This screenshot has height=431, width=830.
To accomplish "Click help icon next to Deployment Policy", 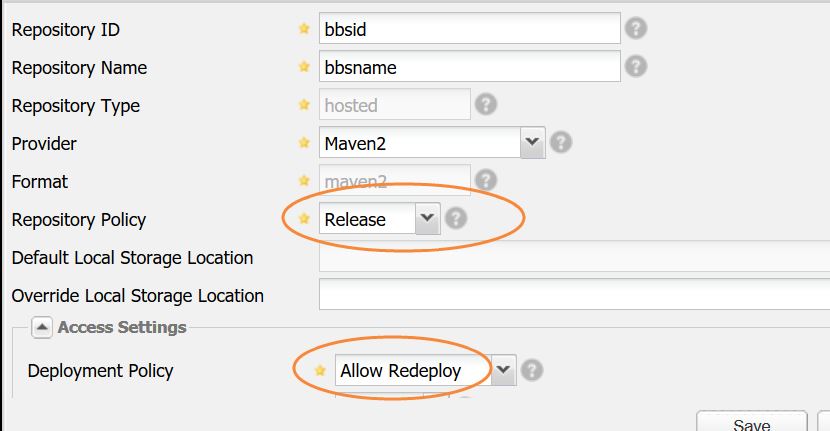I will point(531,370).
